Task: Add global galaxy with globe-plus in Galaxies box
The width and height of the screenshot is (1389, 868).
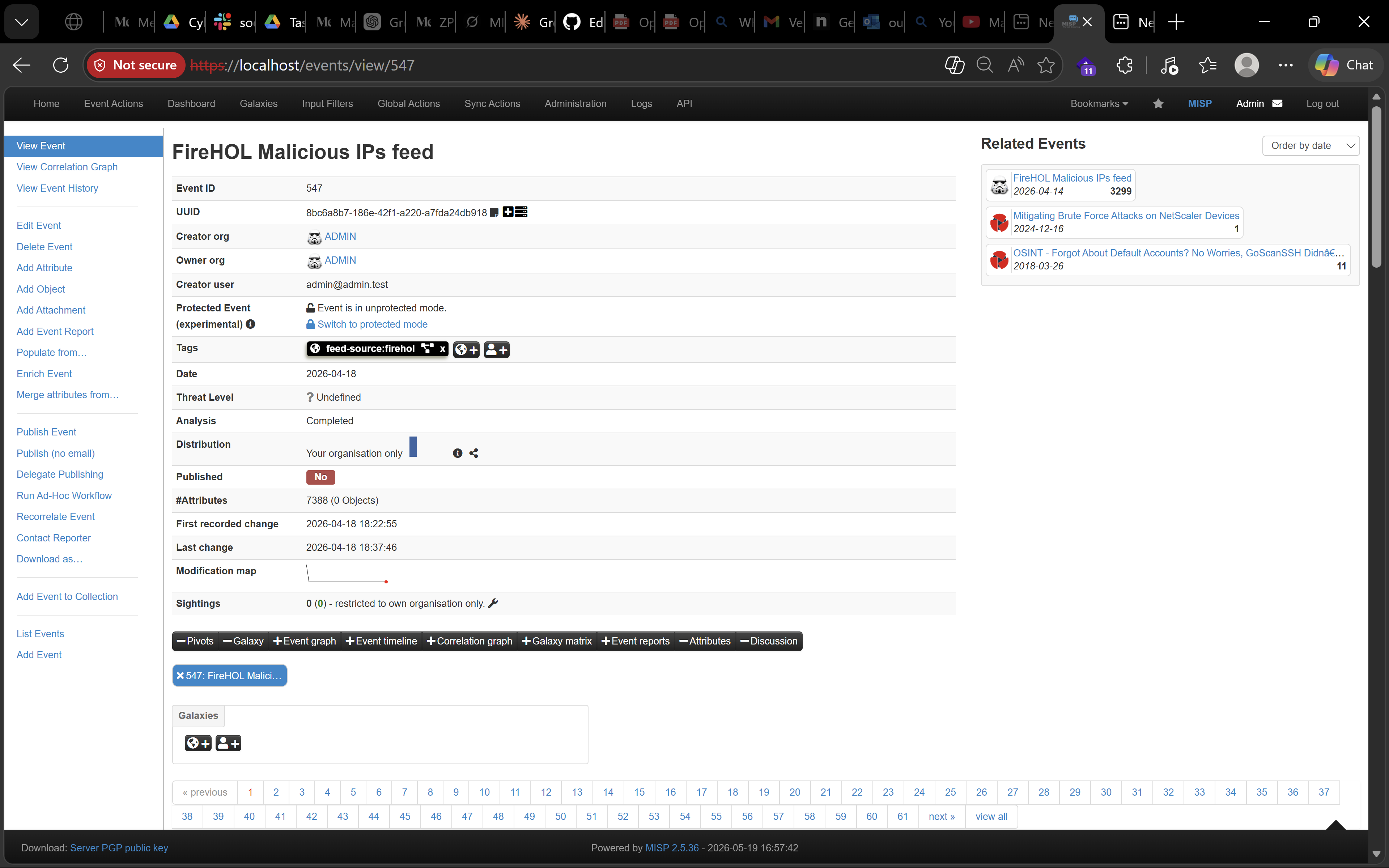Action: (x=198, y=744)
